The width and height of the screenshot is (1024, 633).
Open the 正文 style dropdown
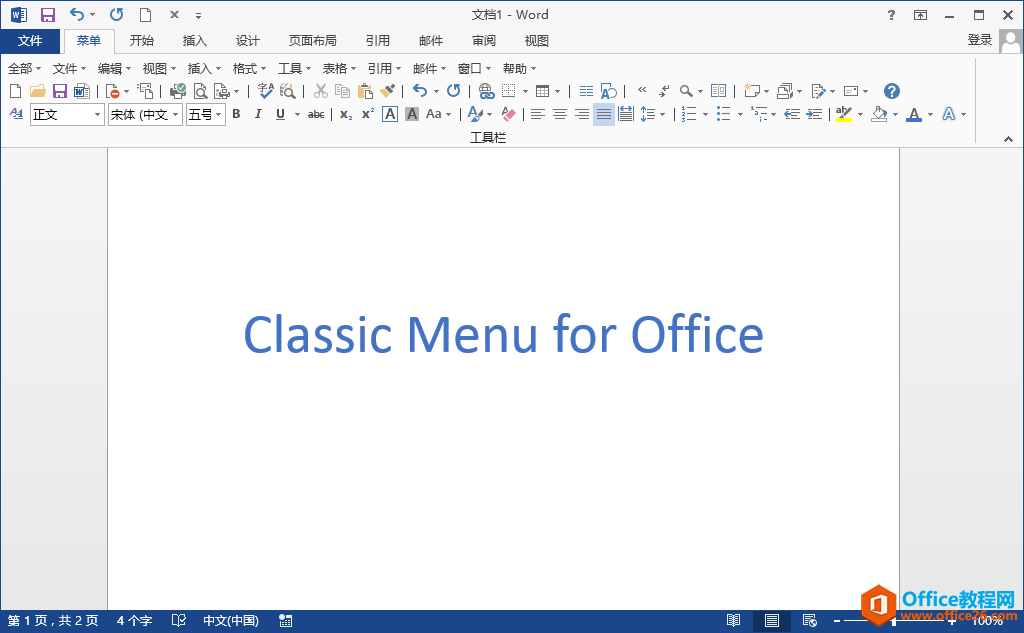[x=97, y=115]
